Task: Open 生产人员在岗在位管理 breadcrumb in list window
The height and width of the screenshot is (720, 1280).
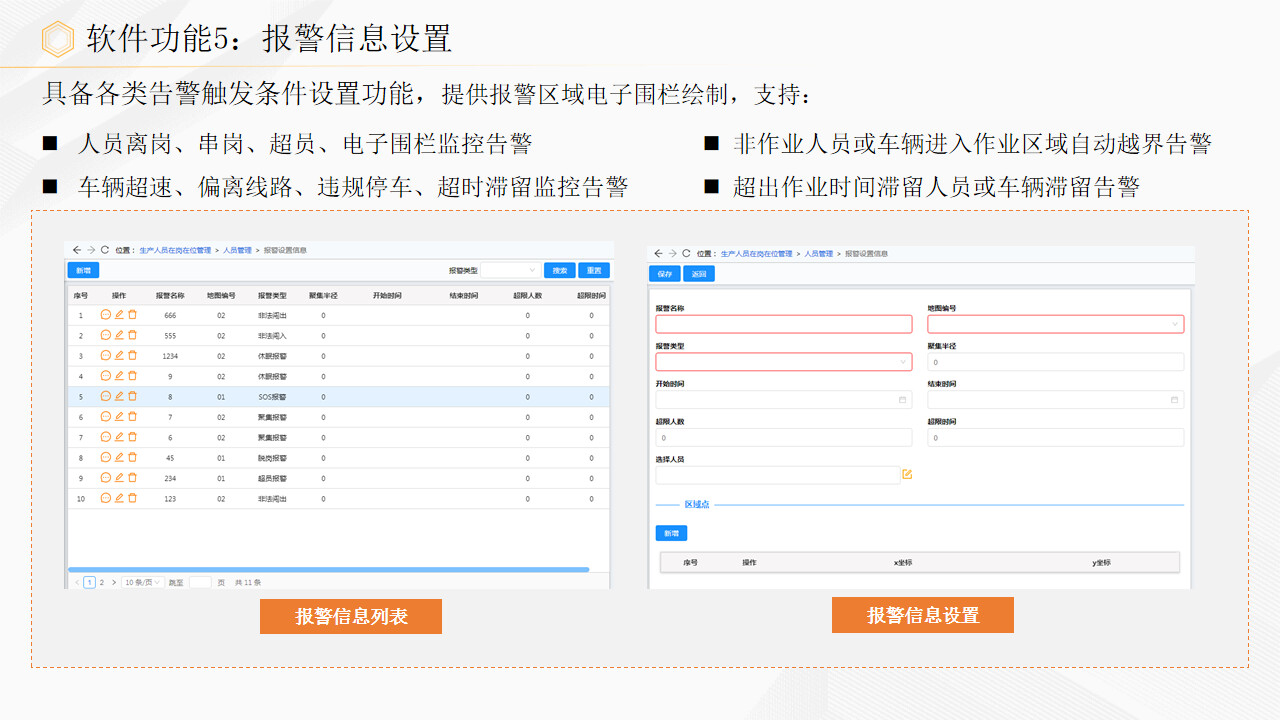Action: tap(175, 250)
